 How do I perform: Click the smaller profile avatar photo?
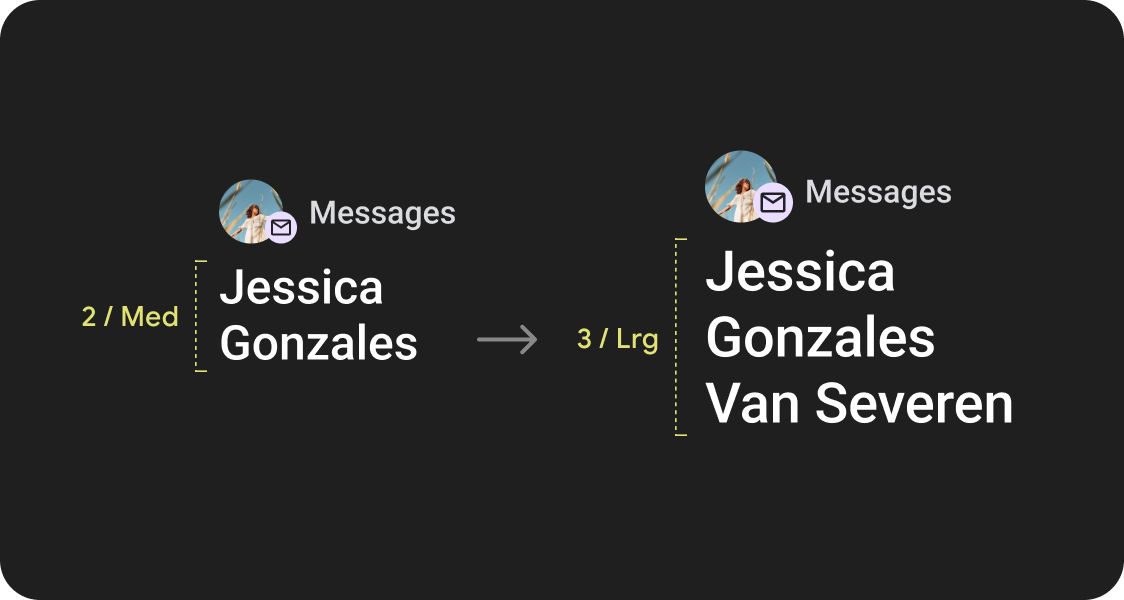click(x=247, y=207)
